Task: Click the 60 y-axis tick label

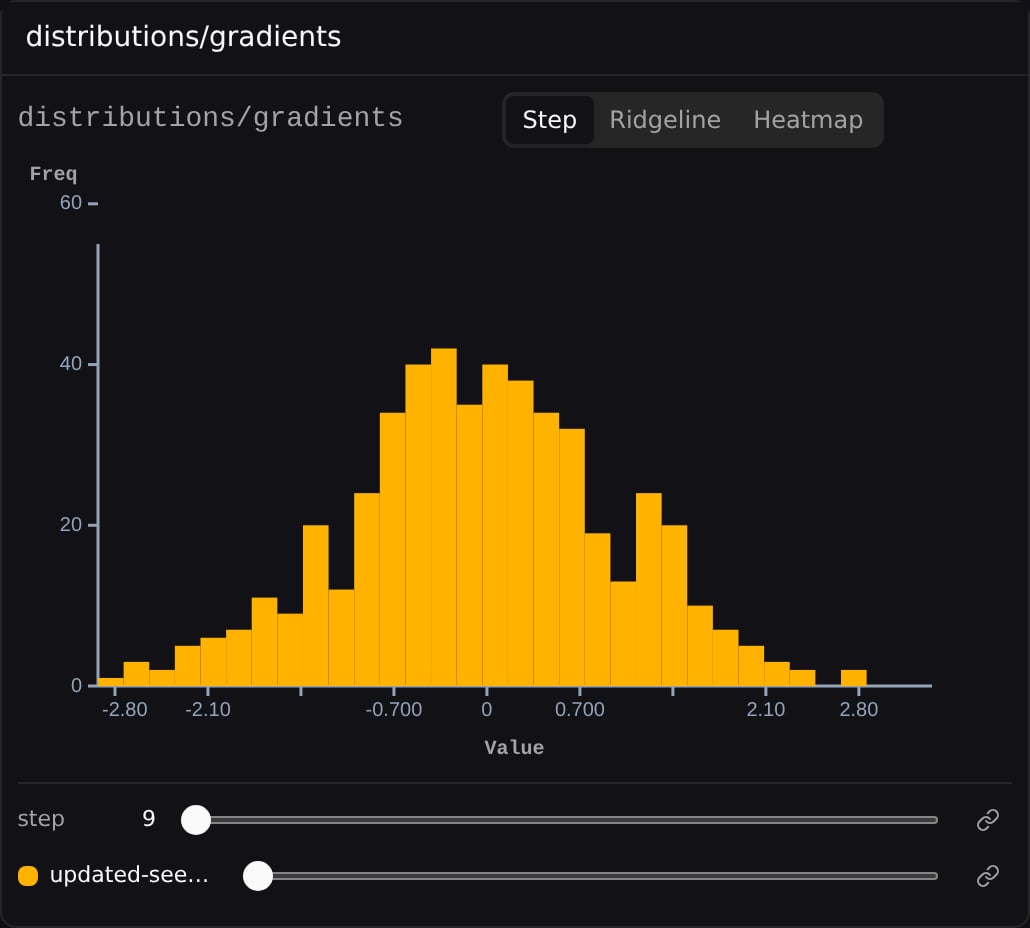Action: [x=70, y=203]
